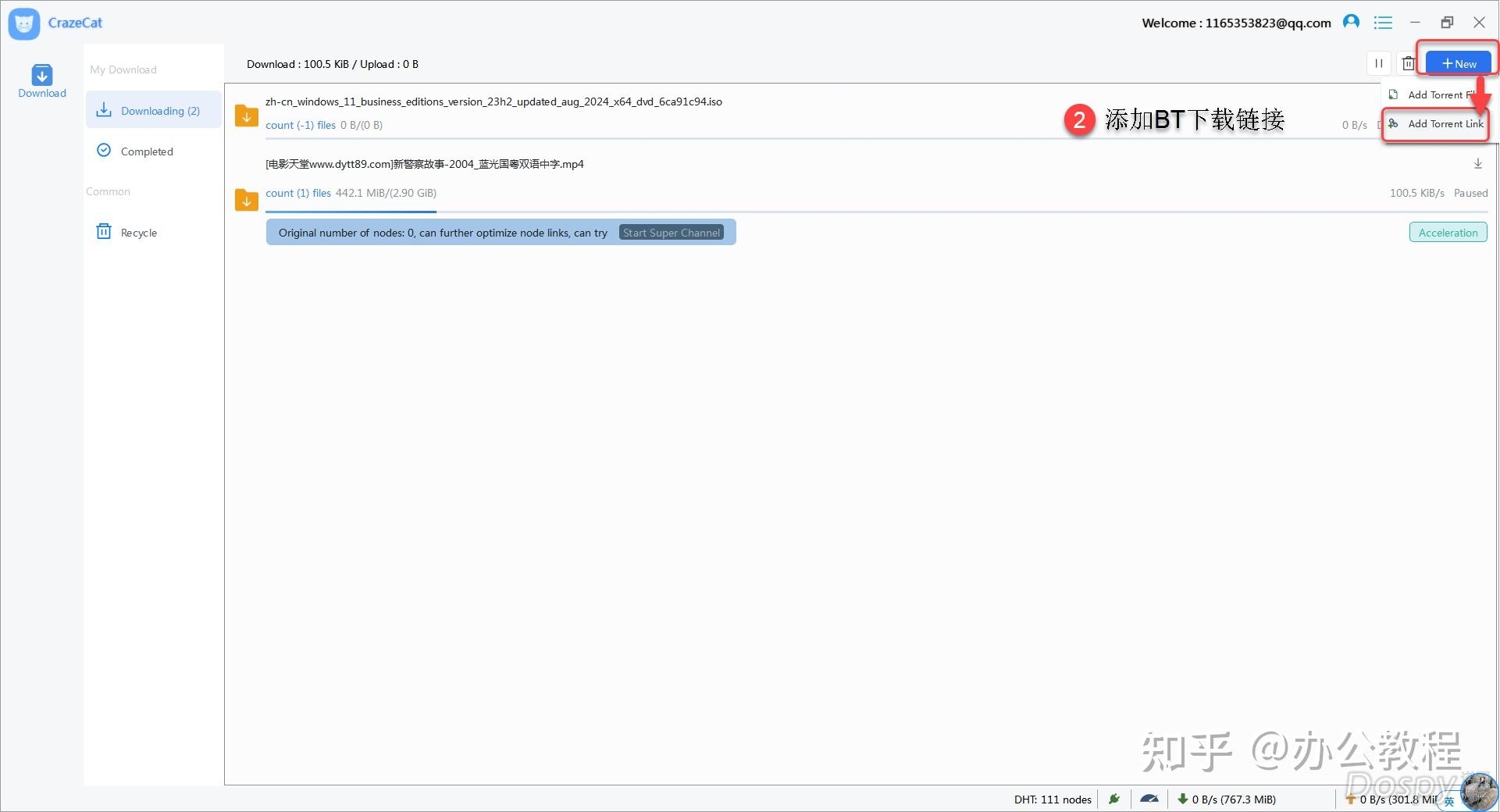1500x812 pixels.
Task: Click the trash delete icon in toolbar
Action: [x=1408, y=64]
